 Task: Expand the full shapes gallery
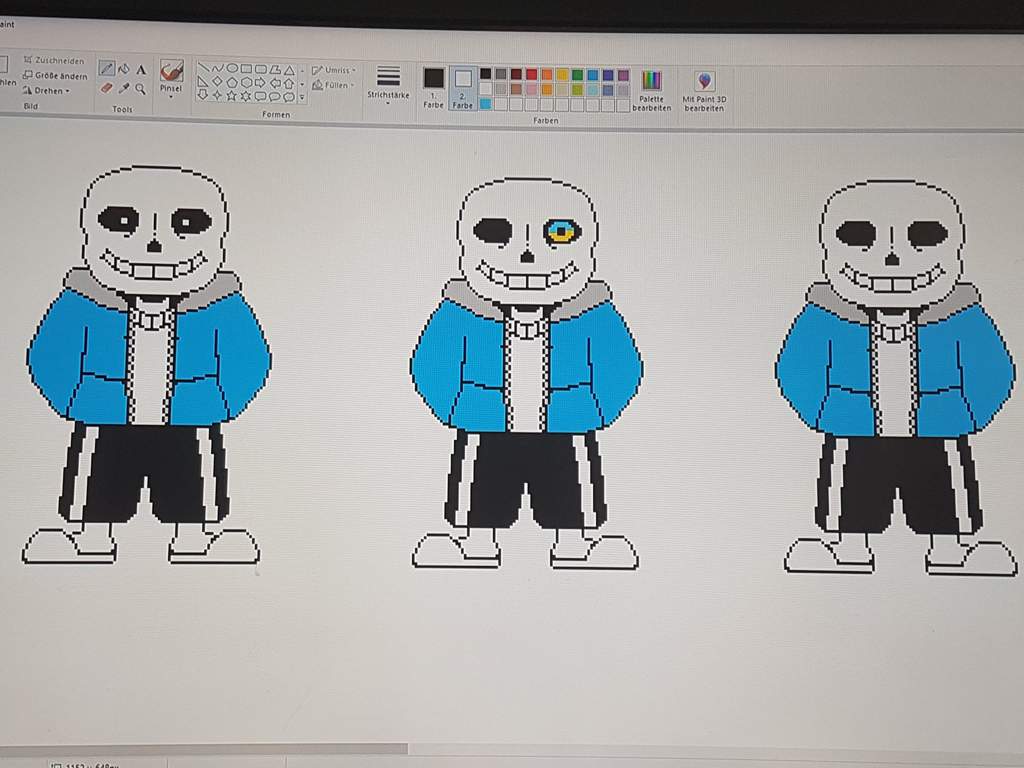point(302,98)
